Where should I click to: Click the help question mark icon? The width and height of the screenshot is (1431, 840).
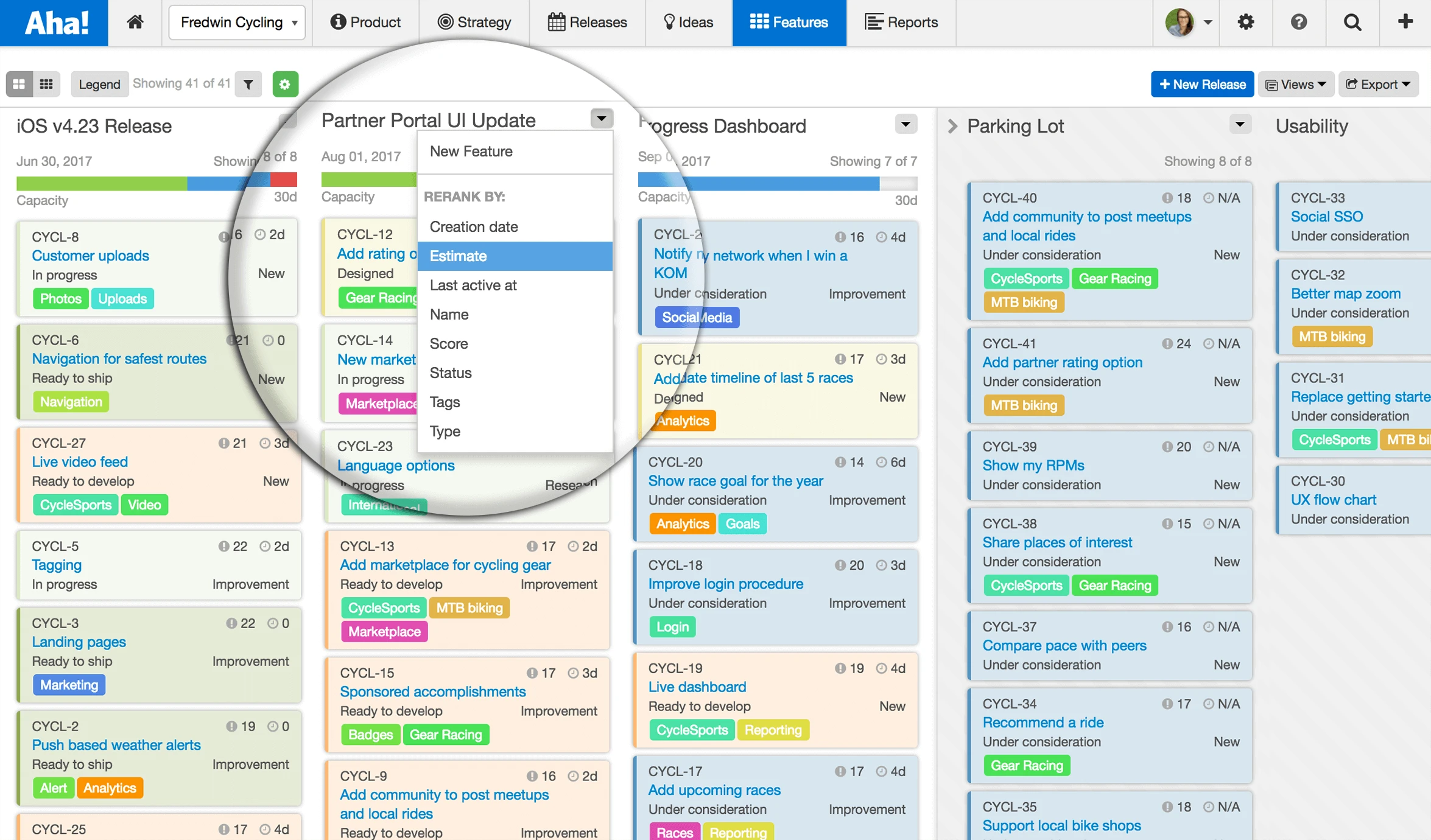click(x=1299, y=23)
